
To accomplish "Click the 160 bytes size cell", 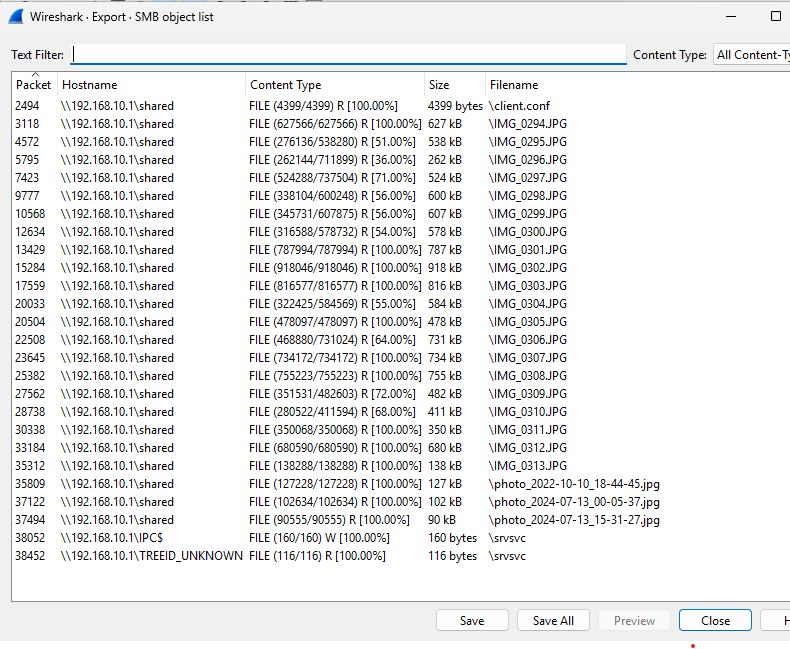I will point(452,538).
